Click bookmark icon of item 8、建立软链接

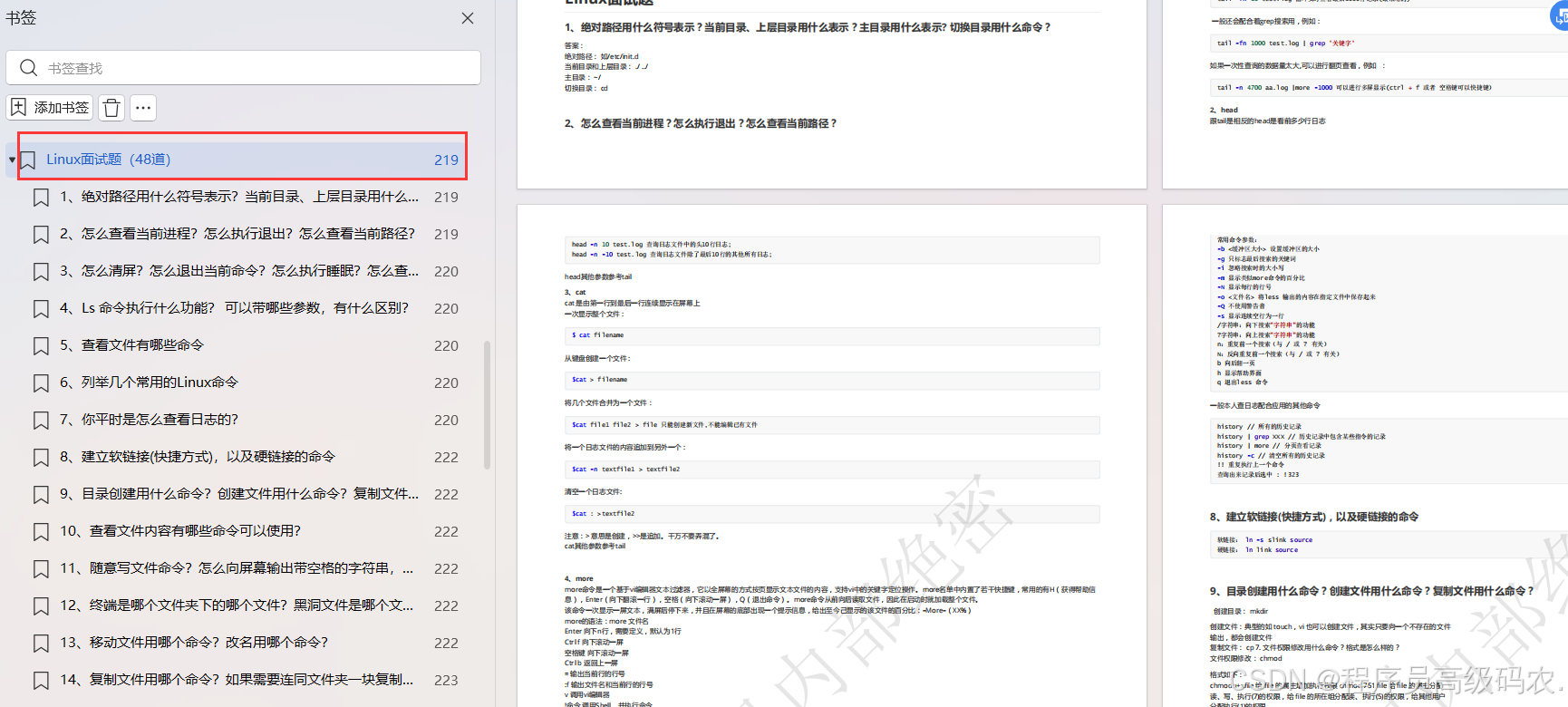click(41, 458)
